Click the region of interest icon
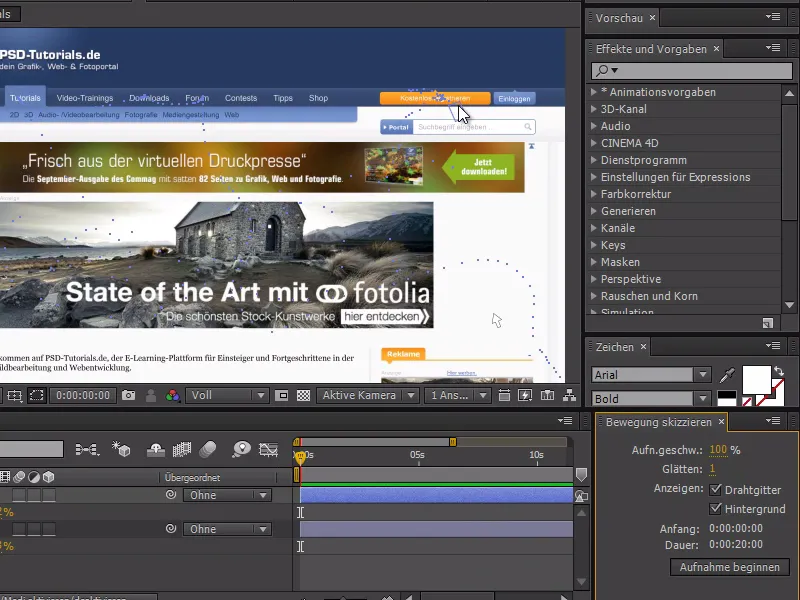This screenshot has height=600, width=800. coord(282,395)
